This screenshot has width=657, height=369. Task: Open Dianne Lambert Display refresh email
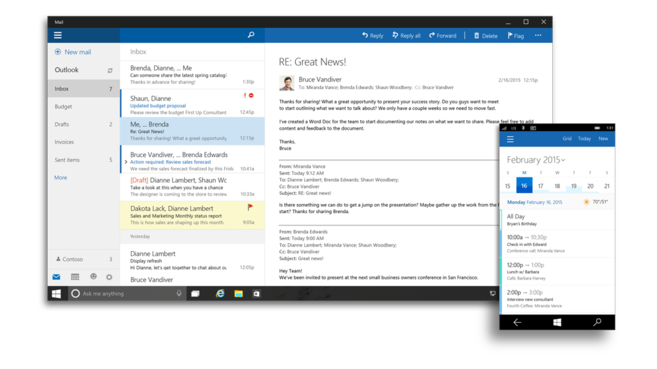pos(192,260)
